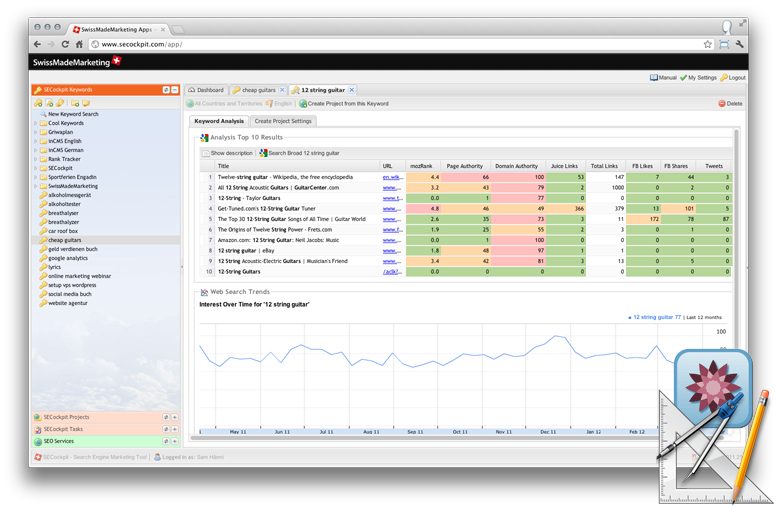Screen dimensions: 777x507
Task: Expand the Rank Tracker folder
Action: coord(36,159)
